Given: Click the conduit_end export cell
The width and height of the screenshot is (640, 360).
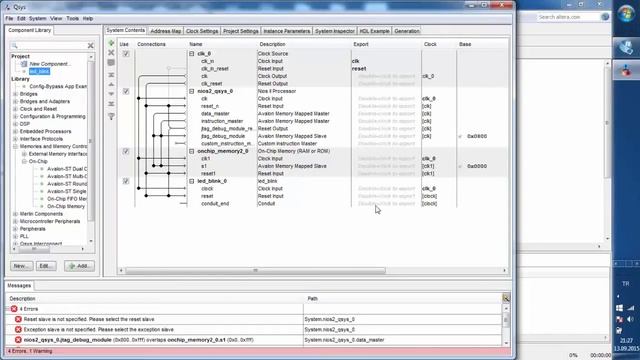Looking at the screenshot, I should (x=386, y=204).
